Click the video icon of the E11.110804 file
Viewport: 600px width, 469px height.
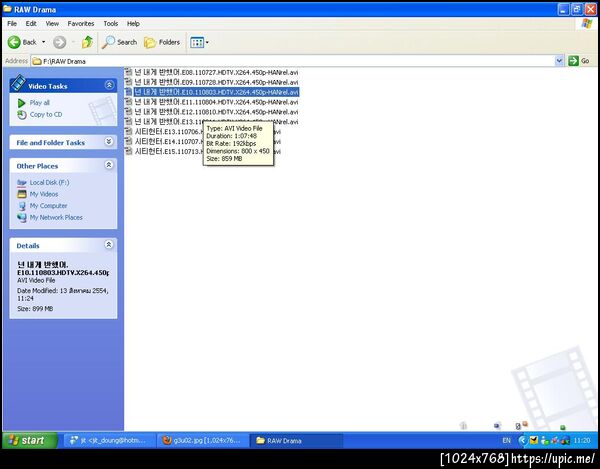(129, 102)
